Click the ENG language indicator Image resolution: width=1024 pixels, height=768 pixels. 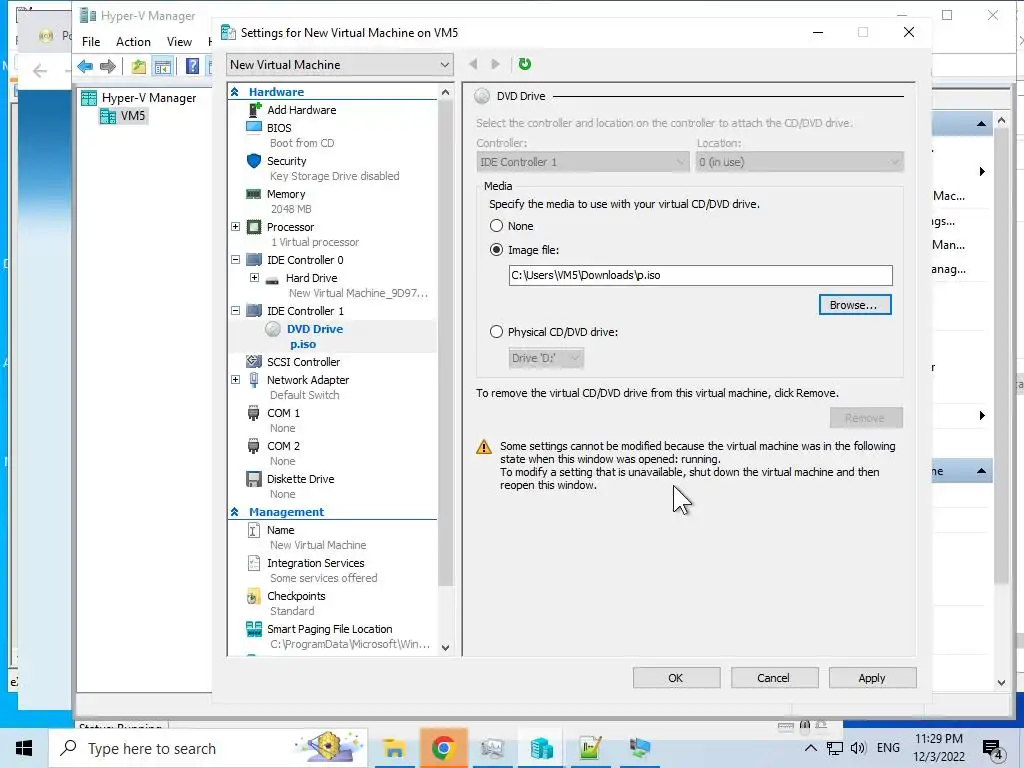(888, 748)
